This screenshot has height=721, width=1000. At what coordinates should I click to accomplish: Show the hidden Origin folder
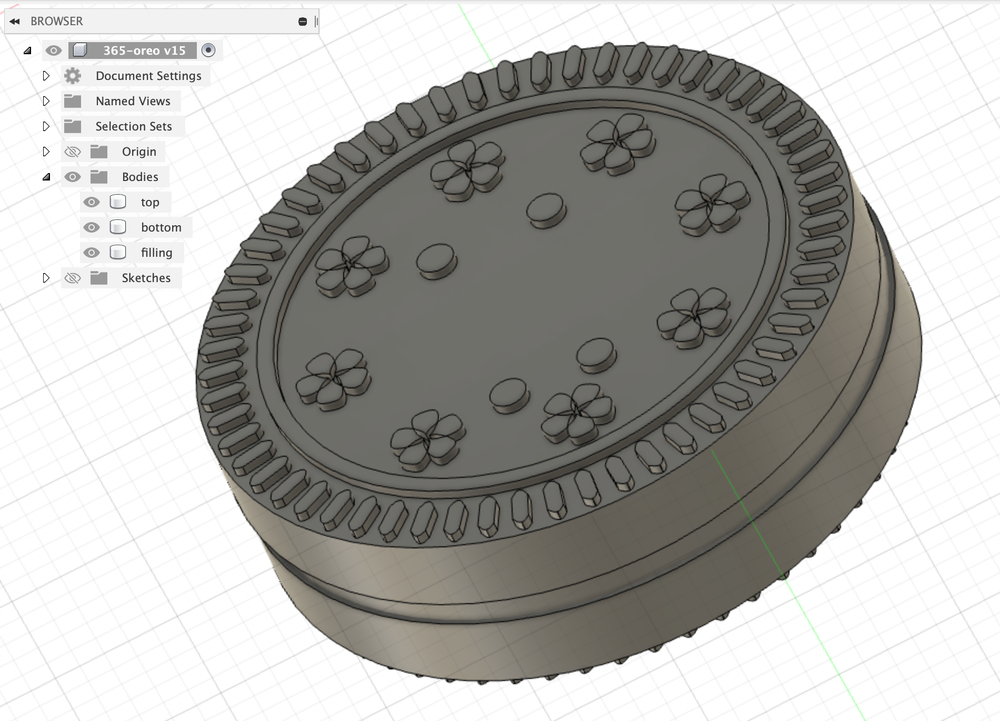tap(73, 152)
